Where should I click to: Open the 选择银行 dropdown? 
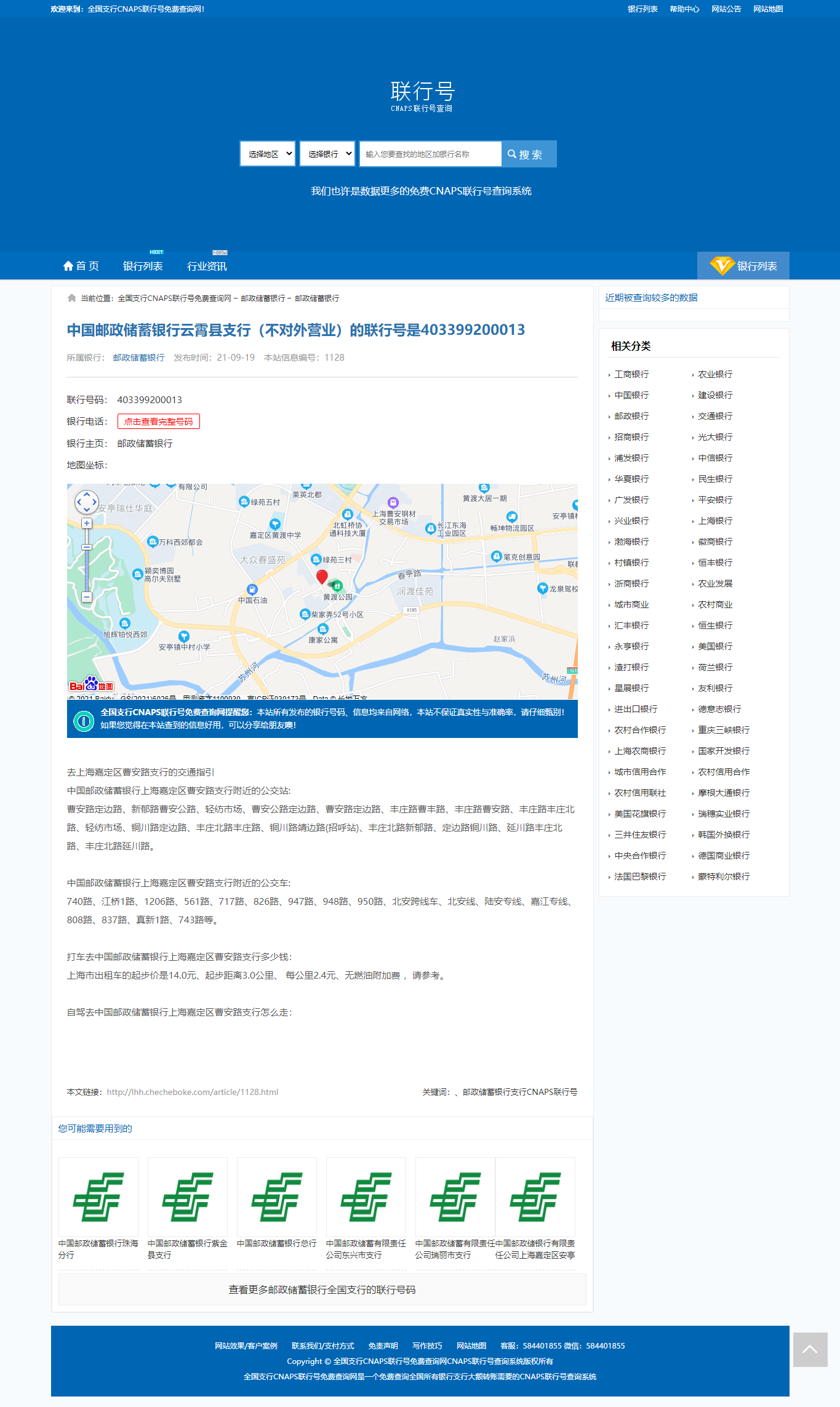pyautogui.click(x=327, y=154)
